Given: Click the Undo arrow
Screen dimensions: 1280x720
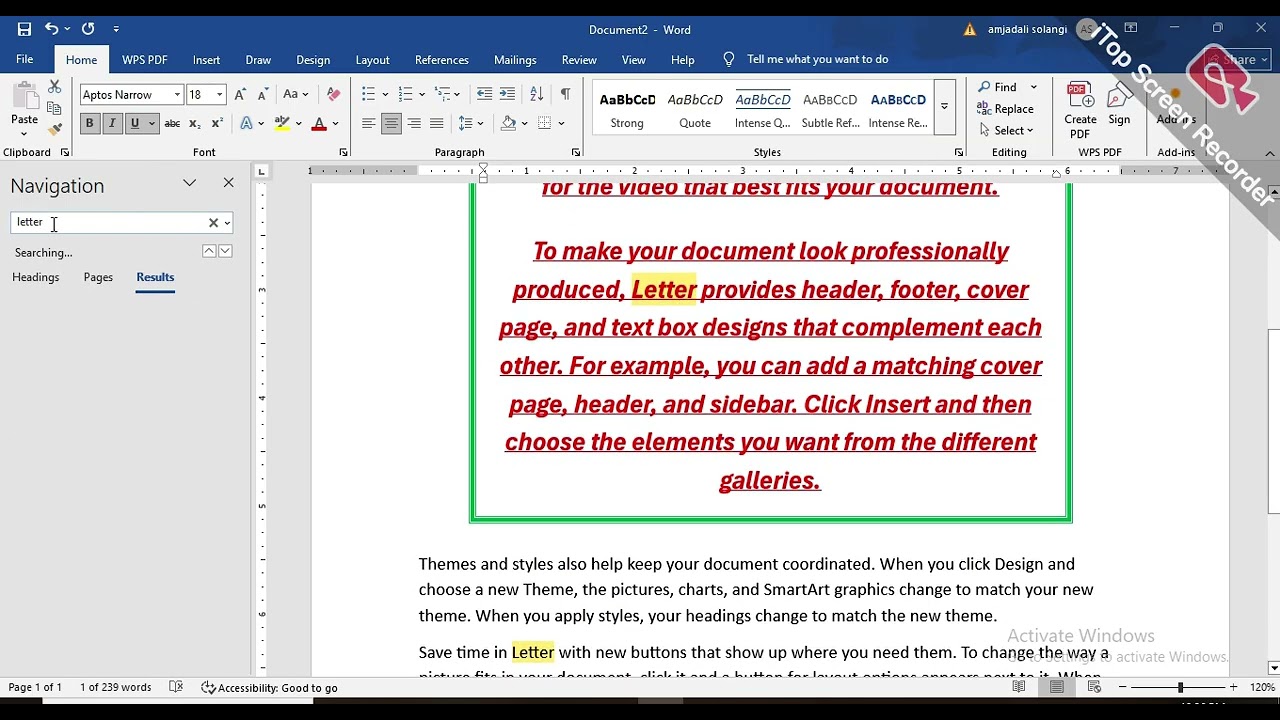Looking at the screenshot, I should click(51, 29).
